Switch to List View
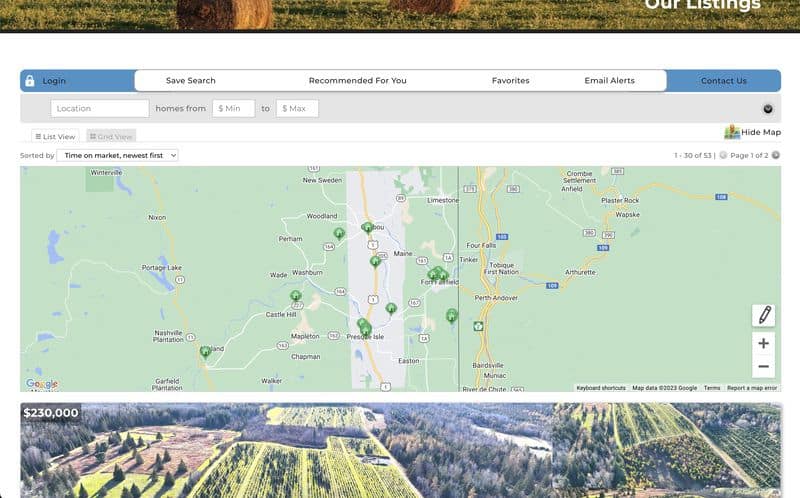 (x=55, y=136)
